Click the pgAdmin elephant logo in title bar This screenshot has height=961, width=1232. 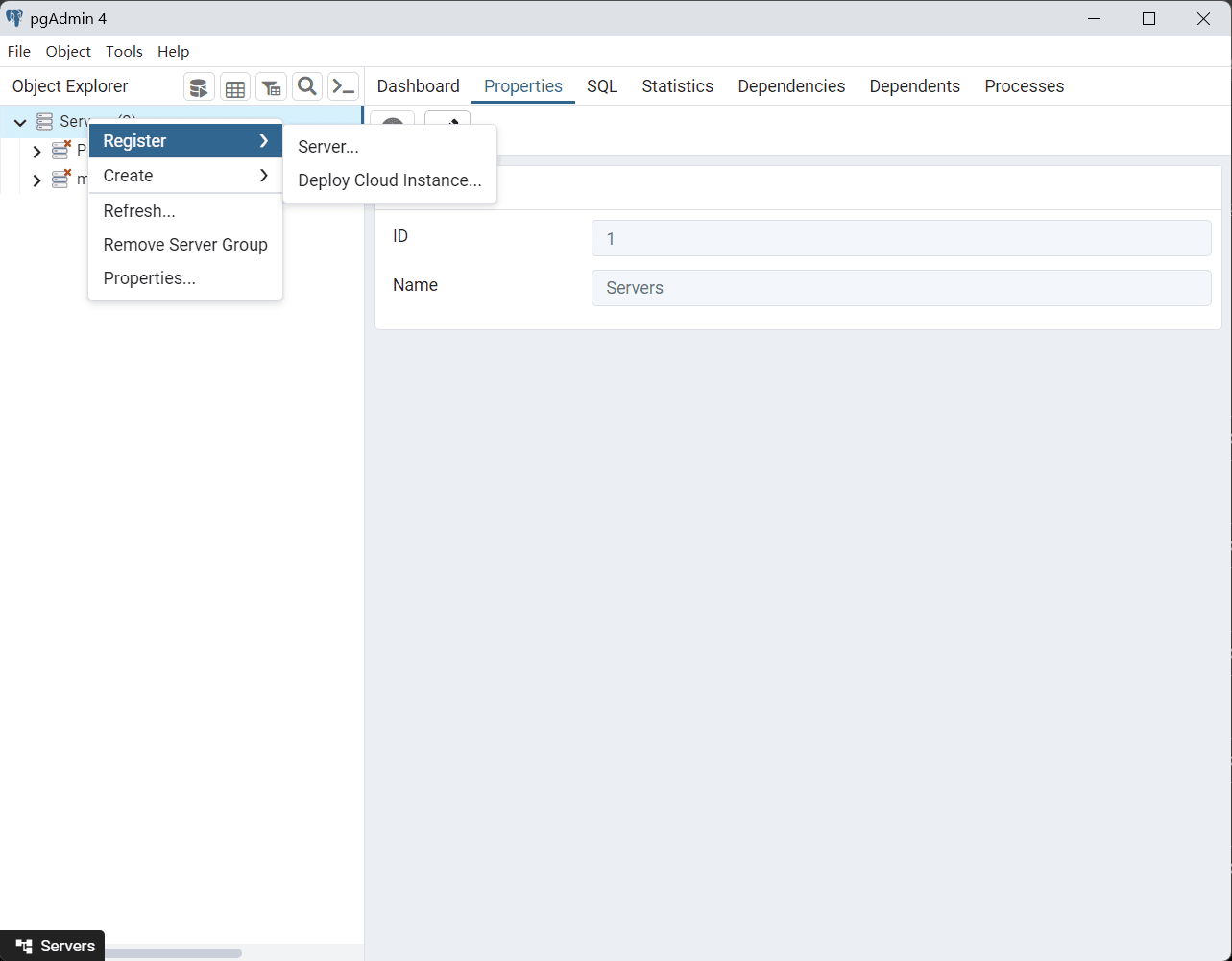pyautogui.click(x=14, y=18)
